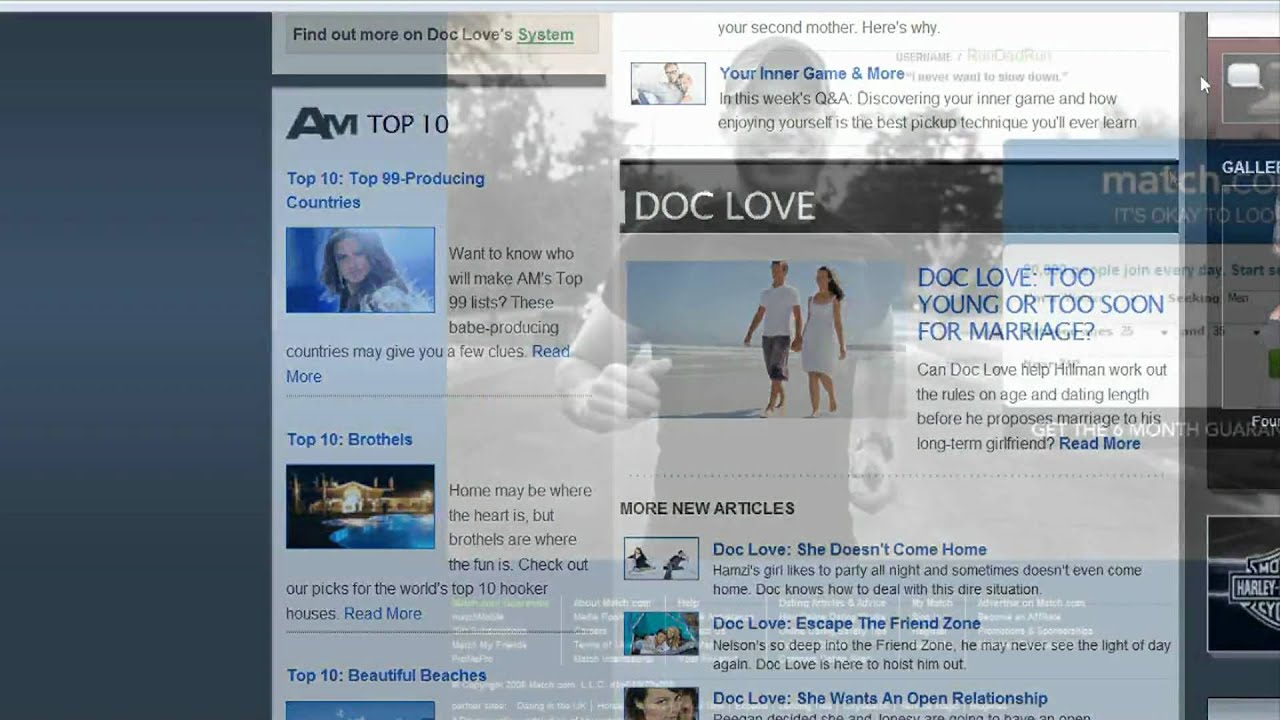This screenshot has height=720, width=1280.
Task: Click the Your Inner Game article thumbnail
Action: 668,84
